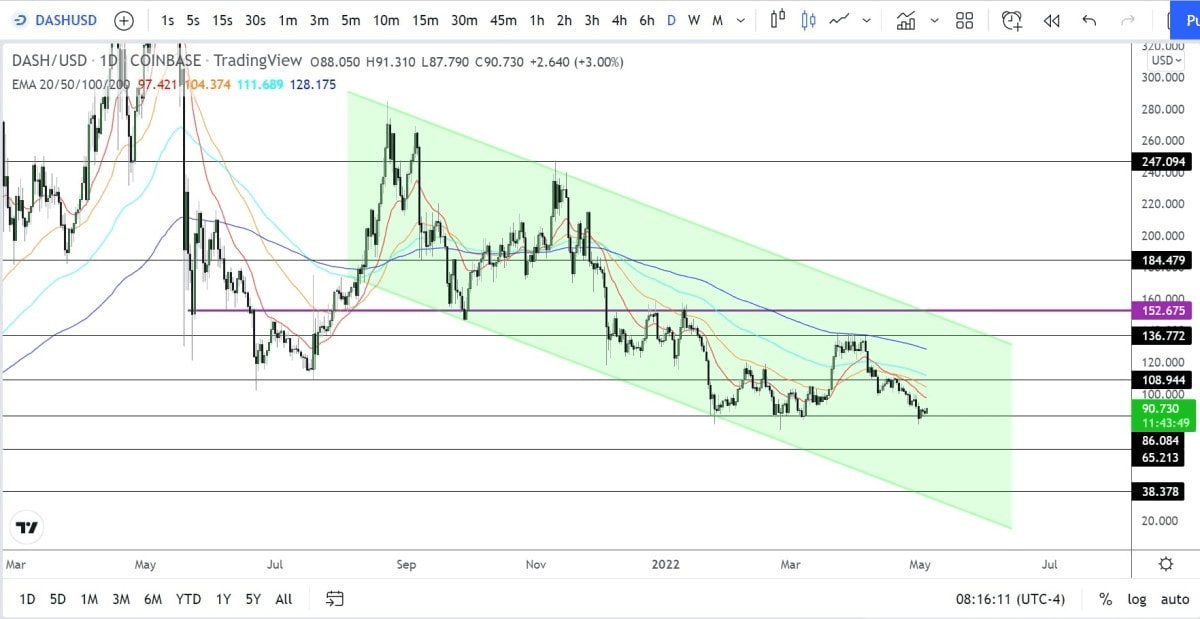Select the 15s interval

coord(222,20)
